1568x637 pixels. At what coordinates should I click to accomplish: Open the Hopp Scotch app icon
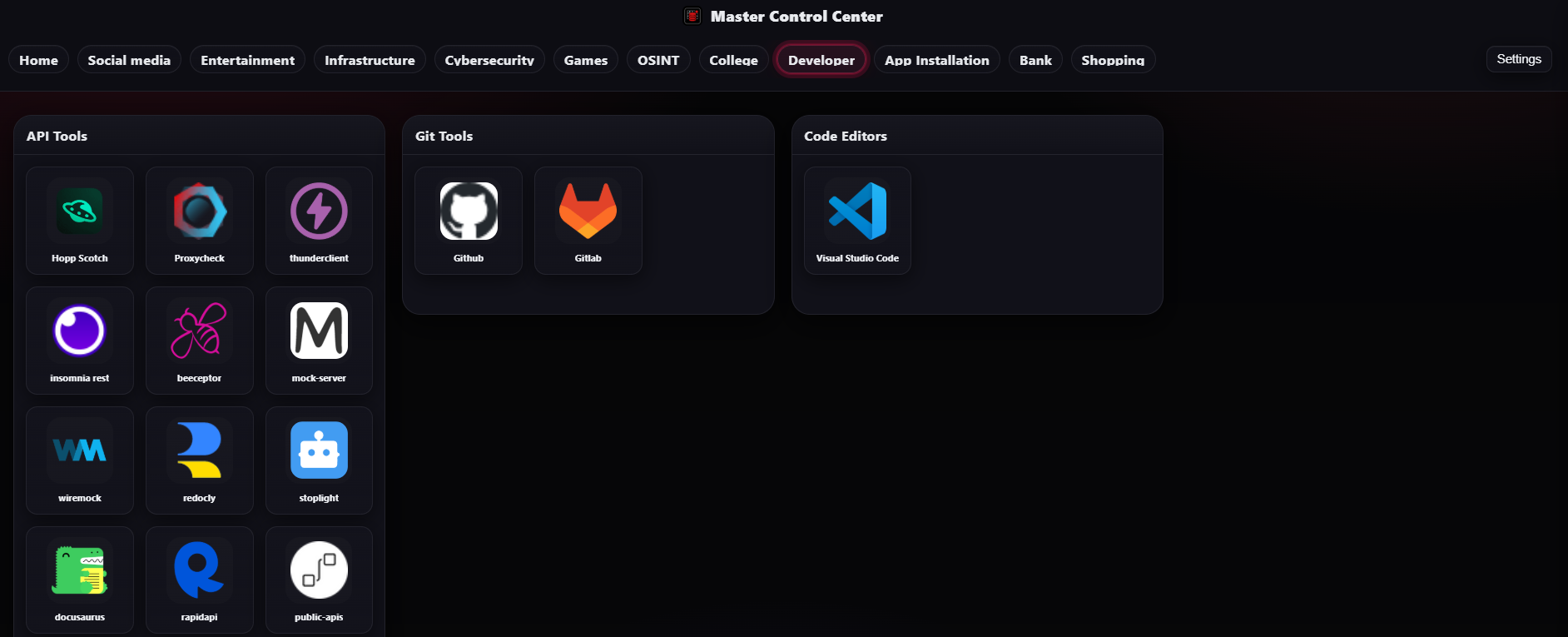80,212
